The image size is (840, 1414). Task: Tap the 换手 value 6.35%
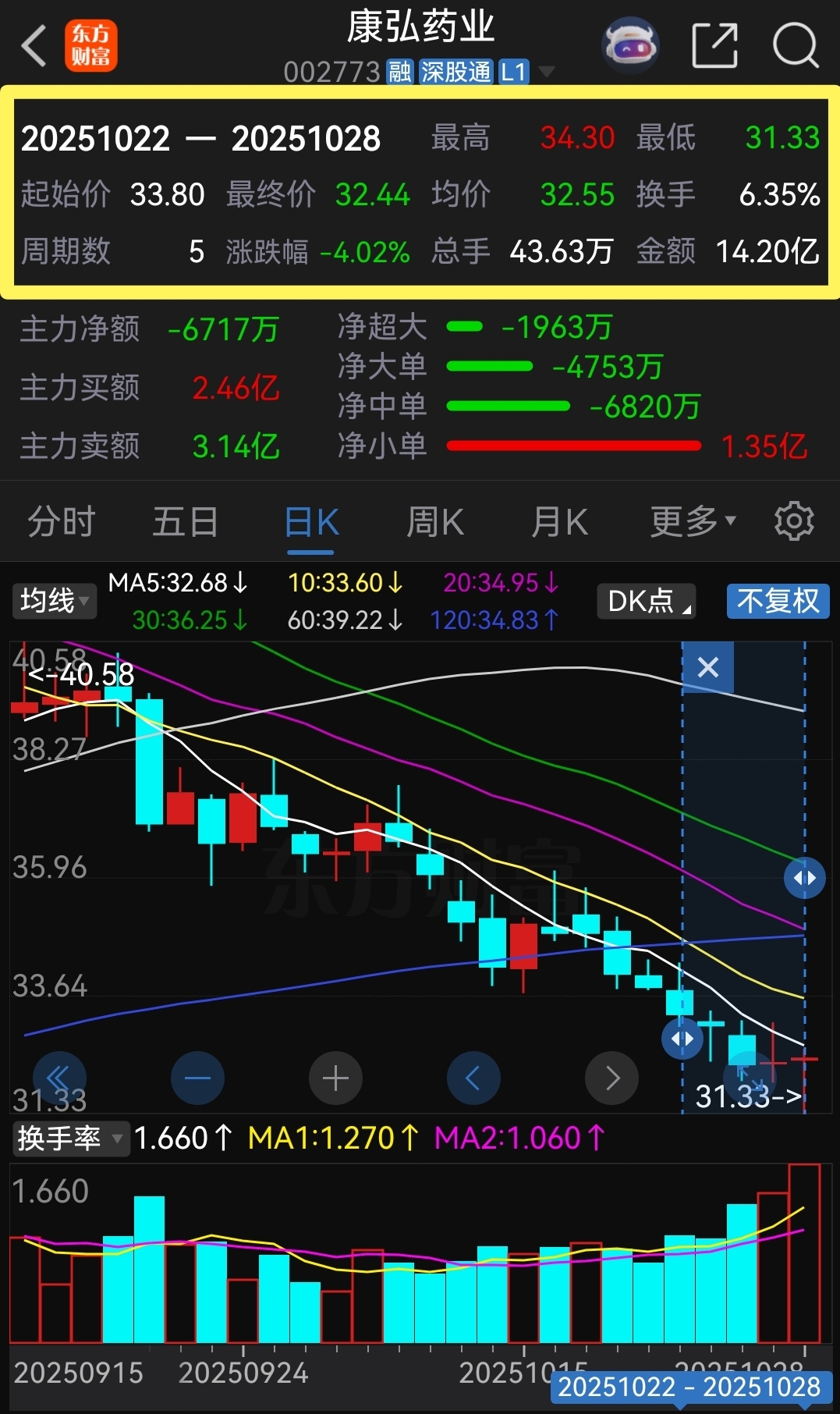[x=779, y=194]
